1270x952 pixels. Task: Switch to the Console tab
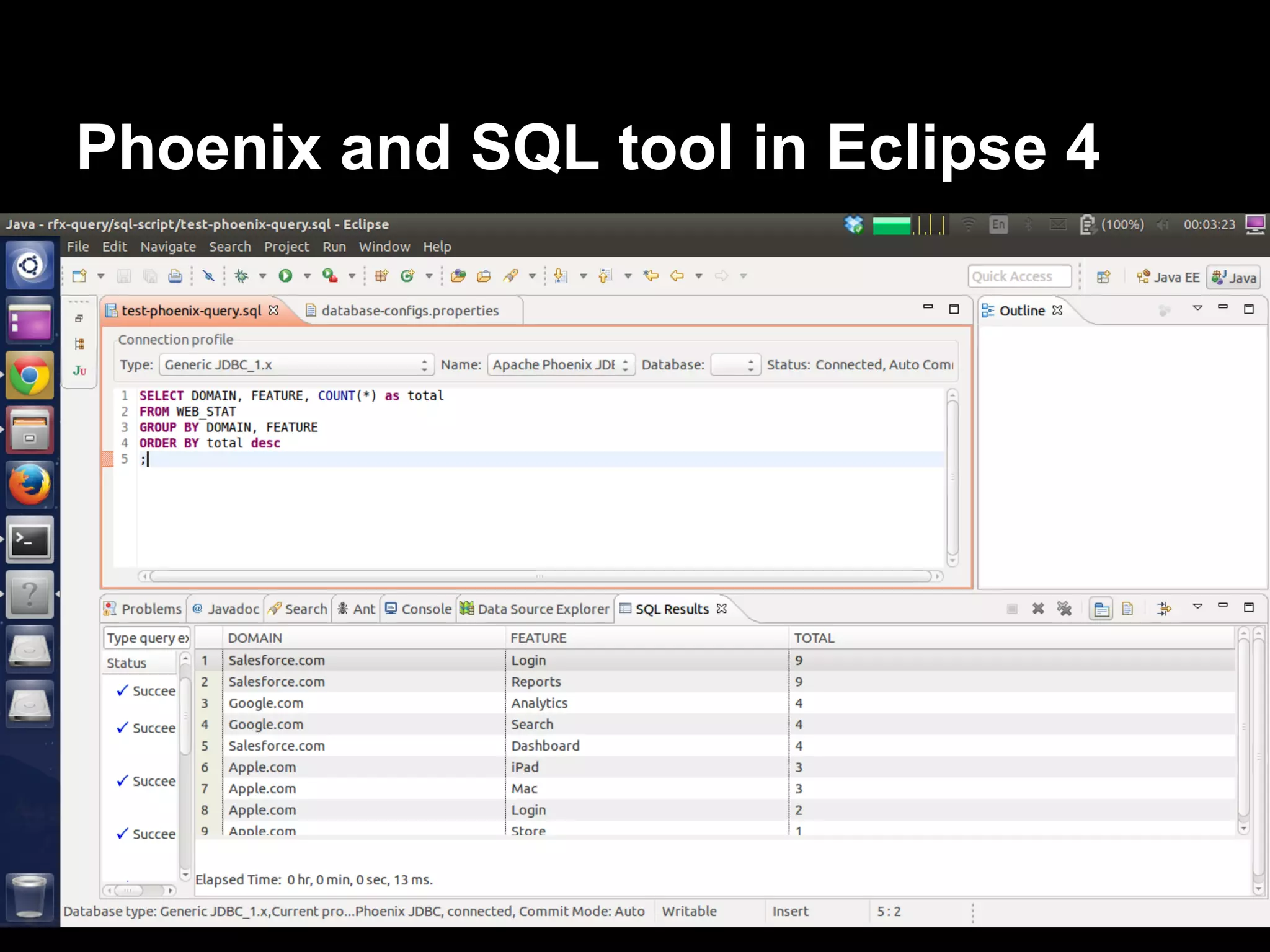point(419,609)
